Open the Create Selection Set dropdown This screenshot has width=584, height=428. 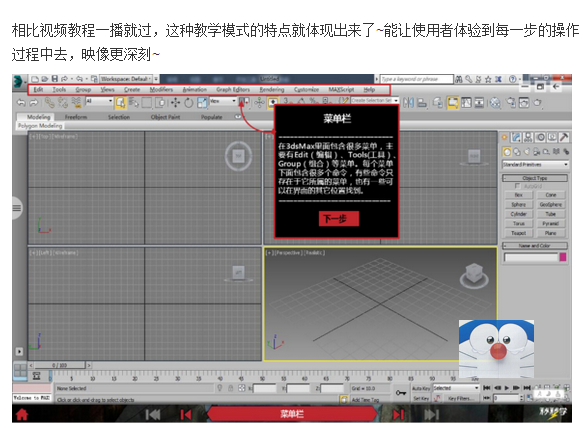[x=375, y=101]
